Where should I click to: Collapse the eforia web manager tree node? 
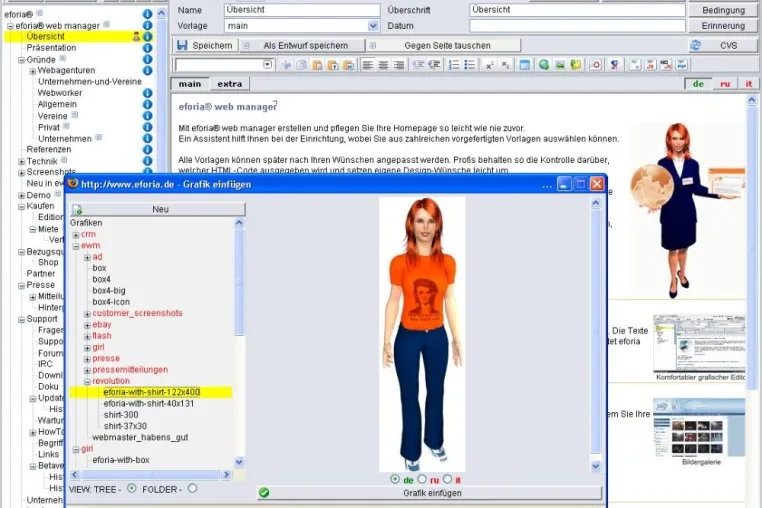[x=10, y=26]
